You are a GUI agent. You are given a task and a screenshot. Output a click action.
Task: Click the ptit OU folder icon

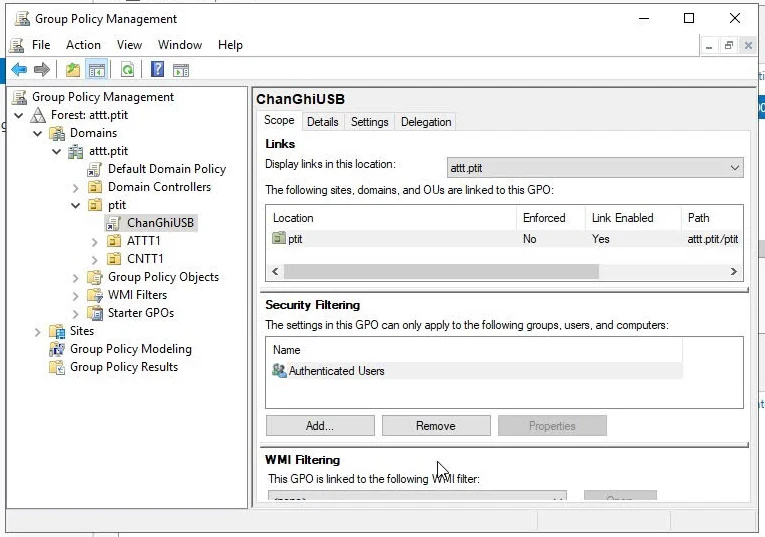[95, 205]
